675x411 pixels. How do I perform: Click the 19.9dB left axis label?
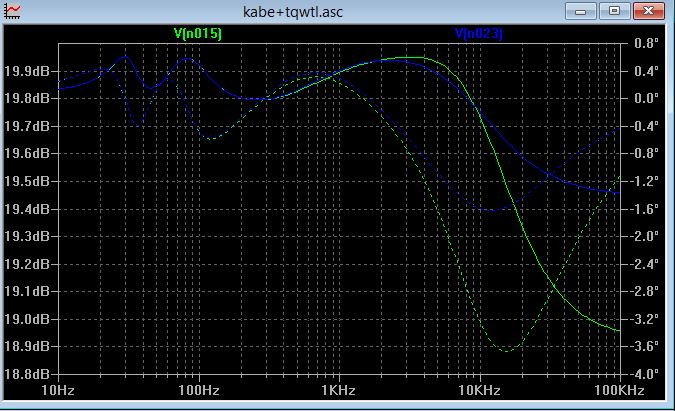[x=27, y=71]
